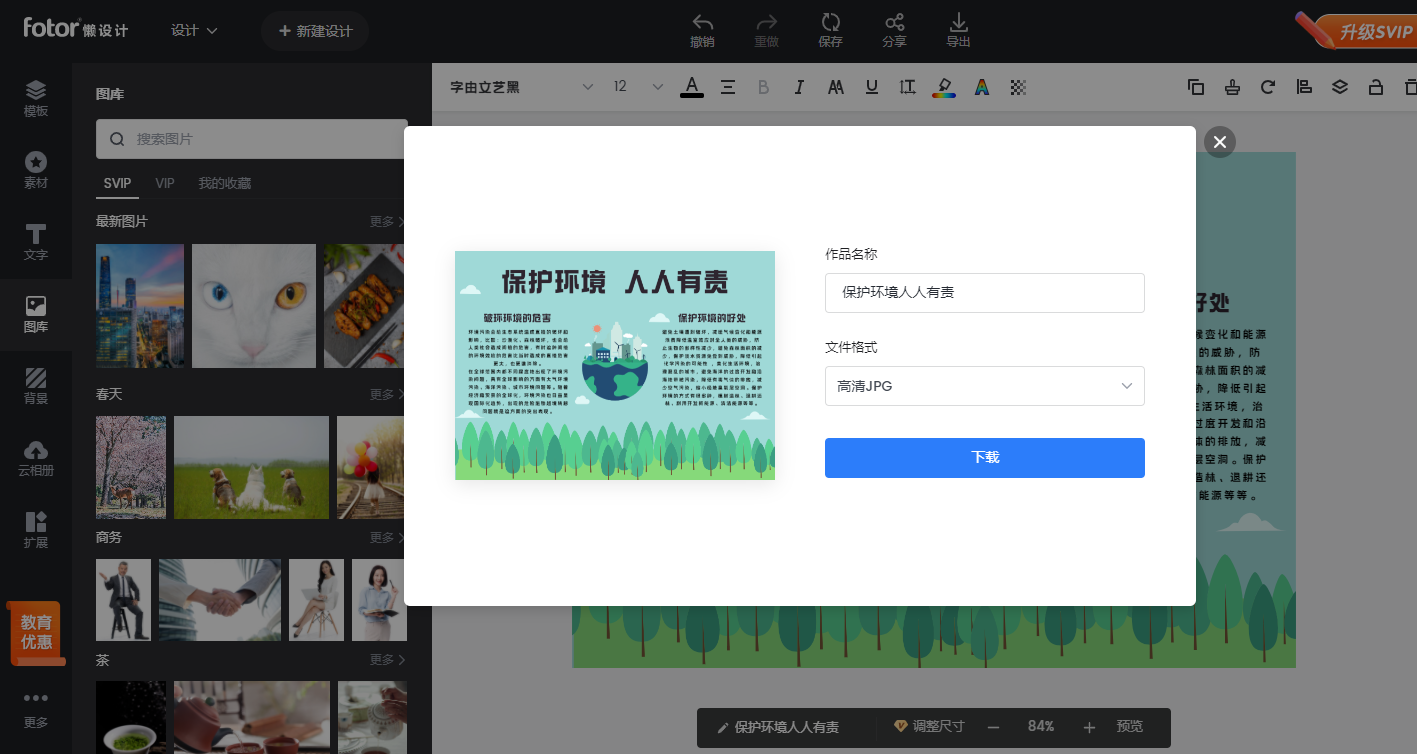
Task: Click the 调整尺寸 resize button
Action: click(930, 727)
